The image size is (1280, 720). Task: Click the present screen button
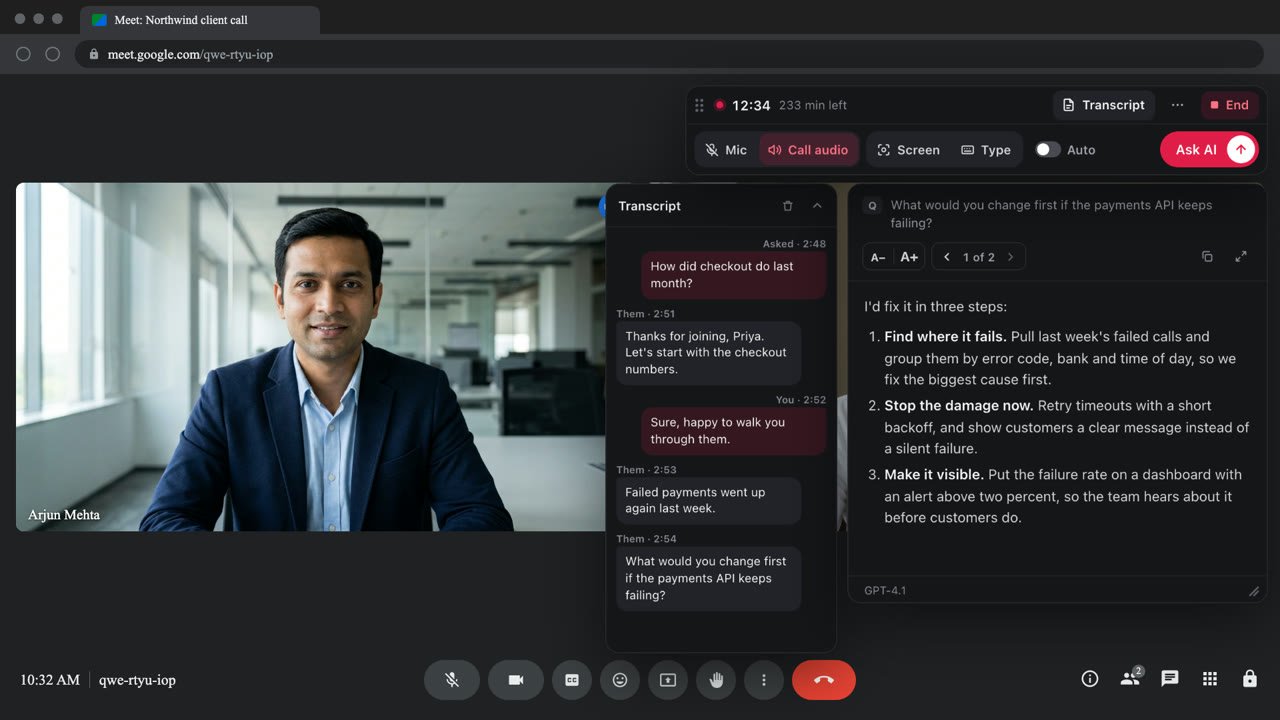(x=668, y=680)
